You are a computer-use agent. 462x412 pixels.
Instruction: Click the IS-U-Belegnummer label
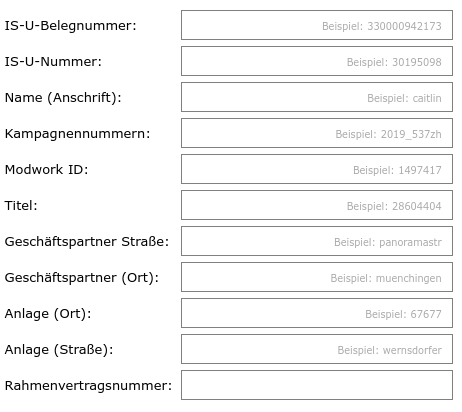point(70,26)
